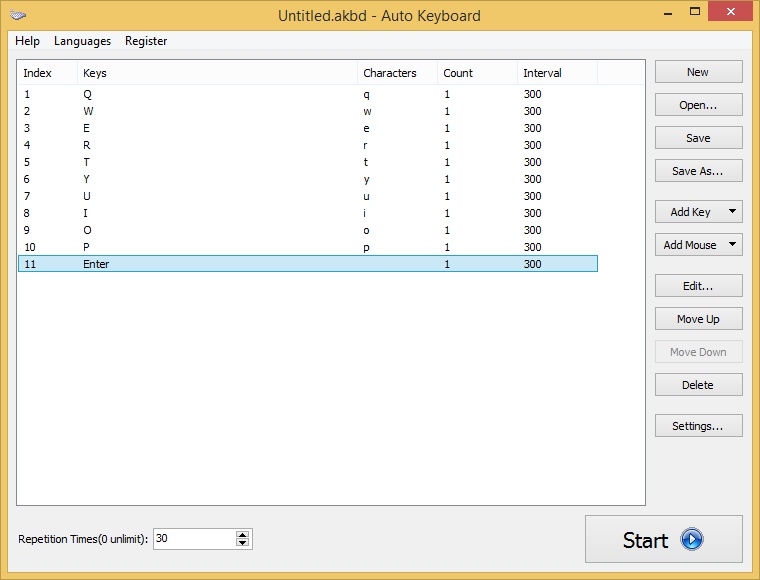Expand the Add Key dropdown arrow
Screen dimensions: 760x580
coord(732,212)
